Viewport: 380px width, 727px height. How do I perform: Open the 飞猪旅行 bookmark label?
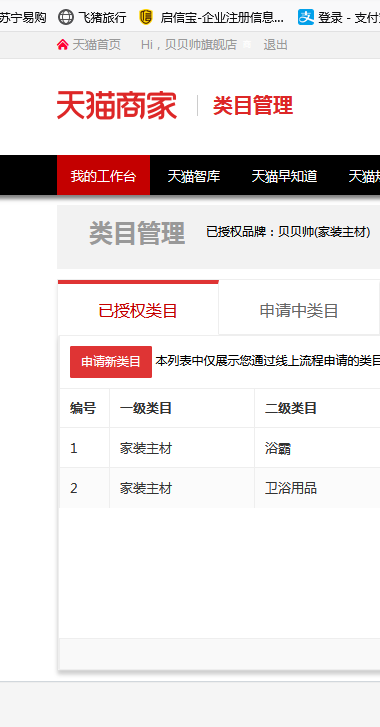click(x=102, y=18)
